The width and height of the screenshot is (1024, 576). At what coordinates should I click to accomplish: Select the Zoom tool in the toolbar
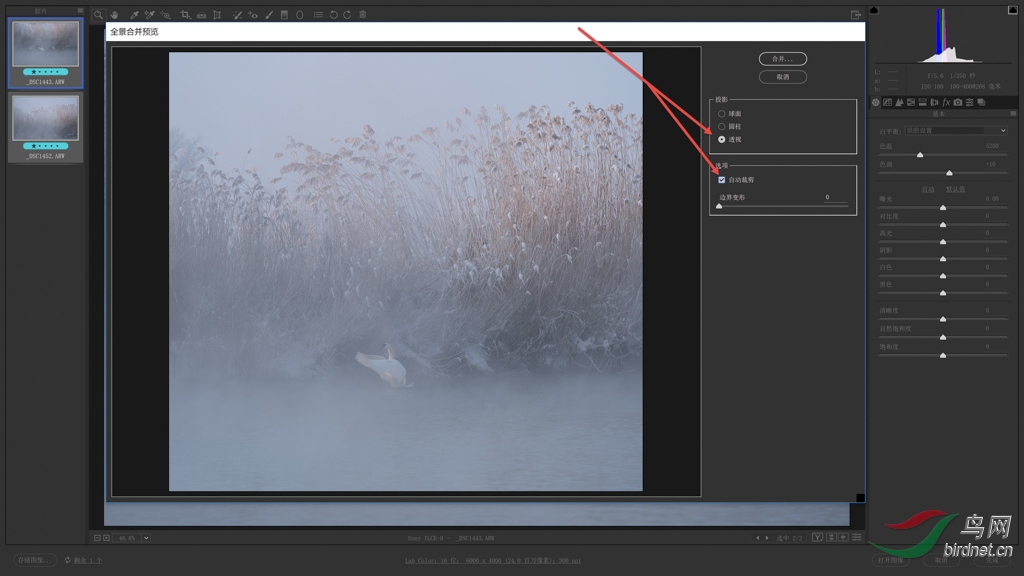pos(98,15)
